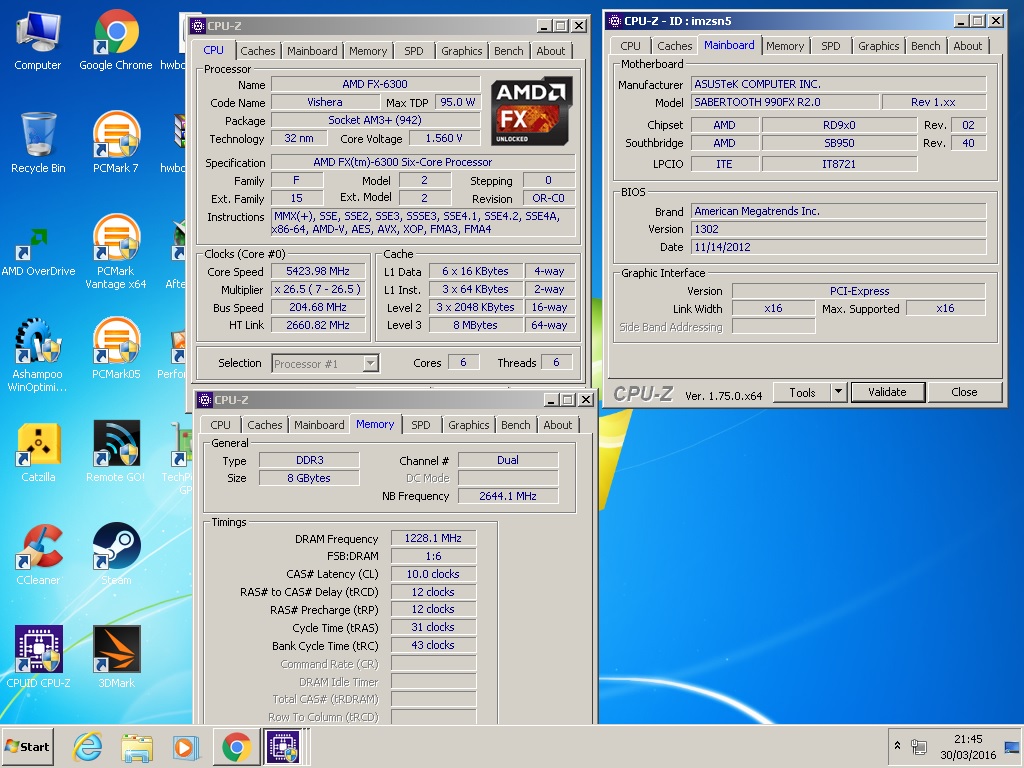Launch PCMark05 desktop shortcut
The image size is (1024, 768).
(116, 348)
